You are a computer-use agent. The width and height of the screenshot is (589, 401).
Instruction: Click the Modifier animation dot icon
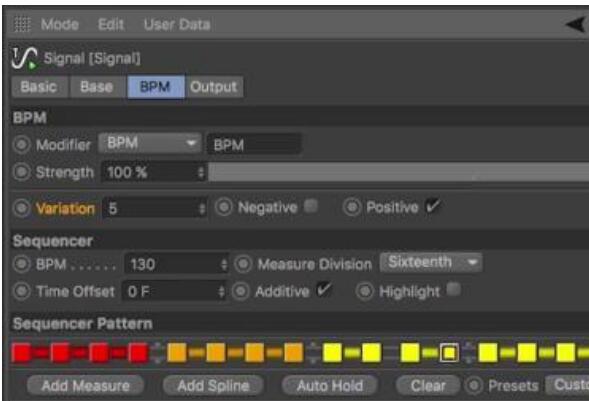click(21, 145)
